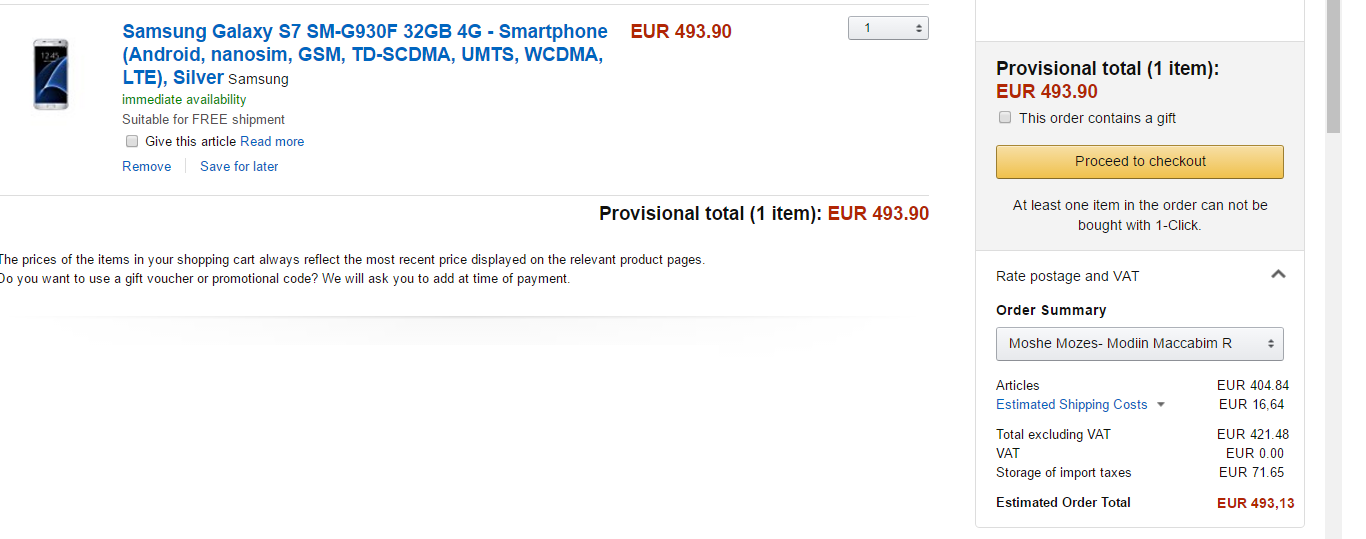Click the "immediate availability" green text
Screen dimensions: 1366x539
184,100
